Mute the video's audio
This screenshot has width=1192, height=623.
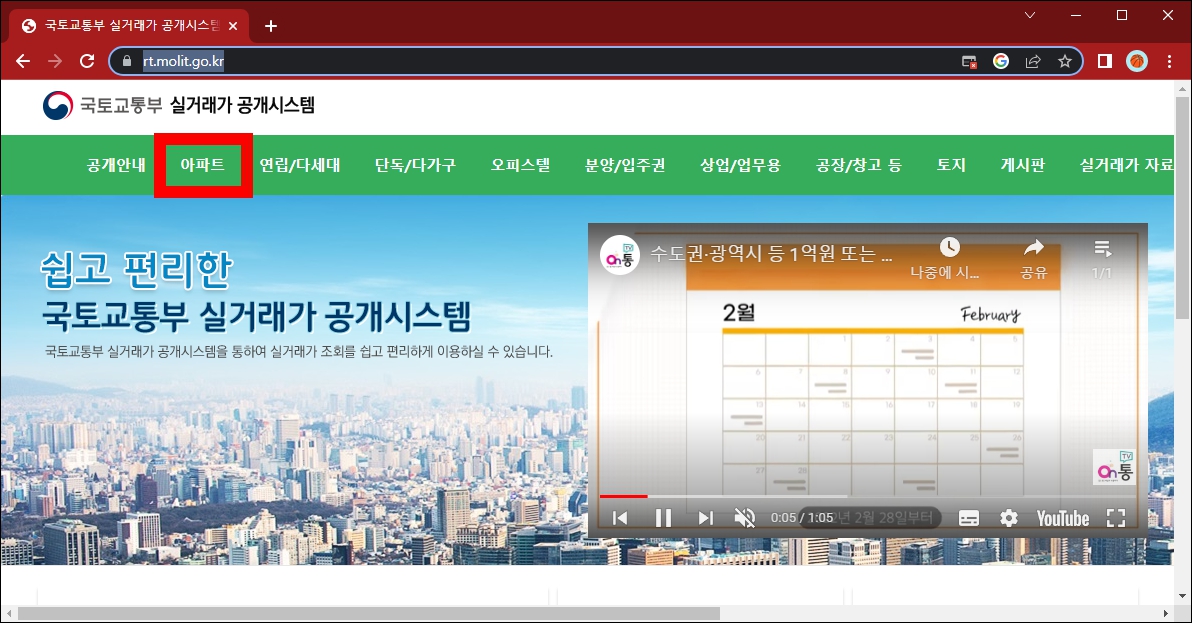pyautogui.click(x=745, y=518)
